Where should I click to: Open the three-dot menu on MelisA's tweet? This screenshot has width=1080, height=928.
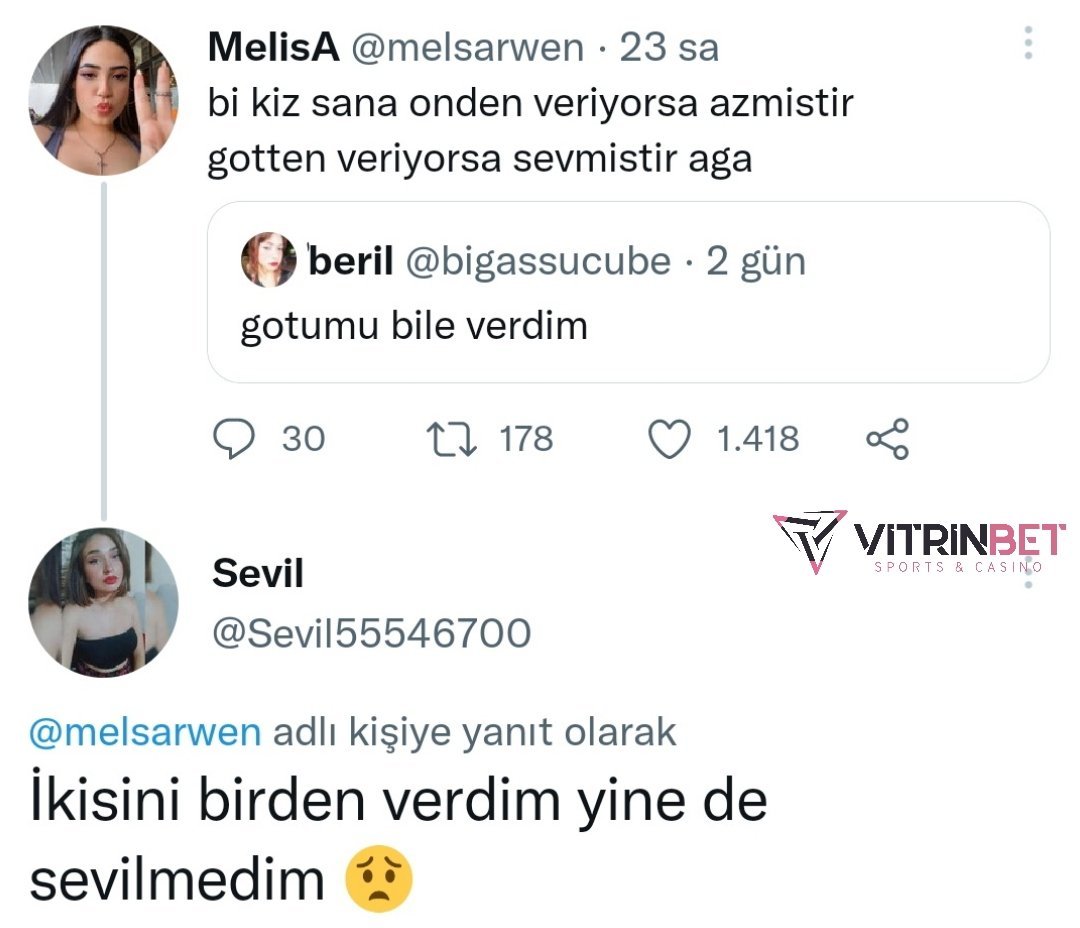click(1029, 44)
